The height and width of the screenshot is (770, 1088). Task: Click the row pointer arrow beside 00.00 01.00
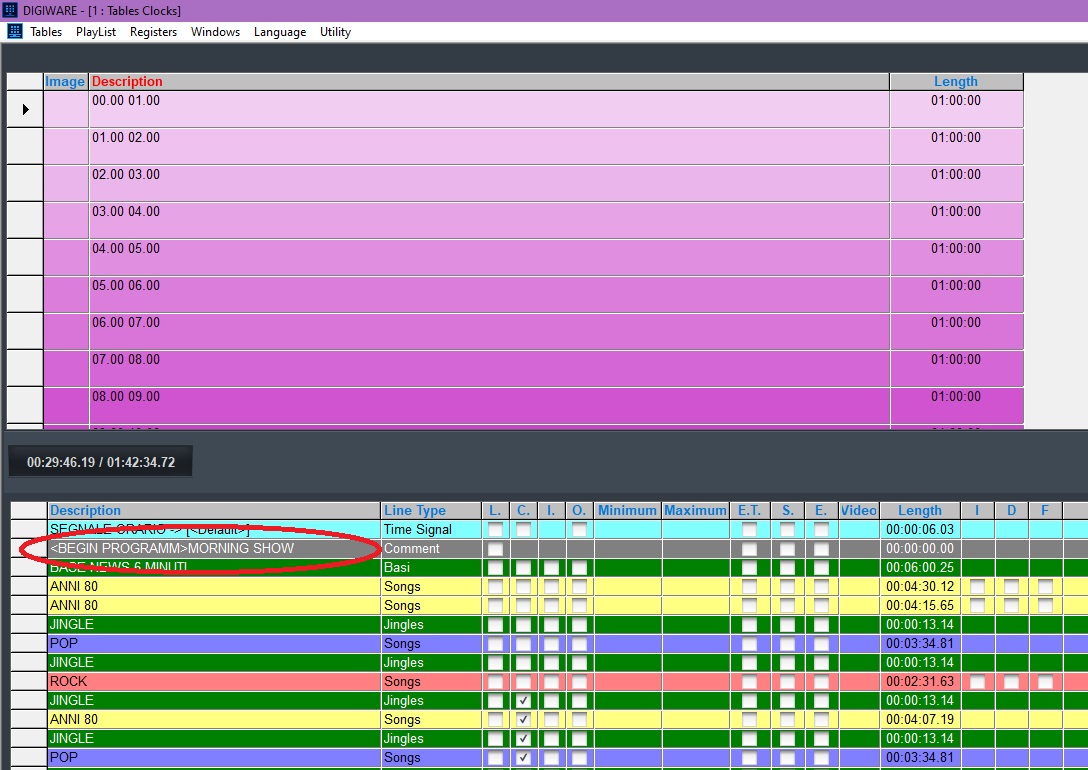pyautogui.click(x=25, y=109)
